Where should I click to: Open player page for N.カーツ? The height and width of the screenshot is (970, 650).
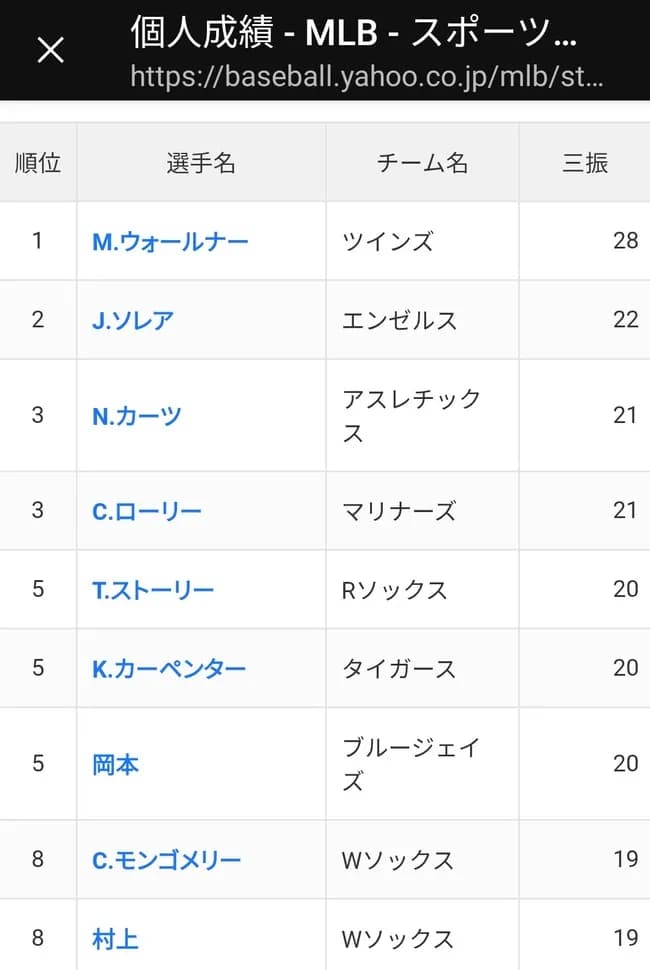136,414
